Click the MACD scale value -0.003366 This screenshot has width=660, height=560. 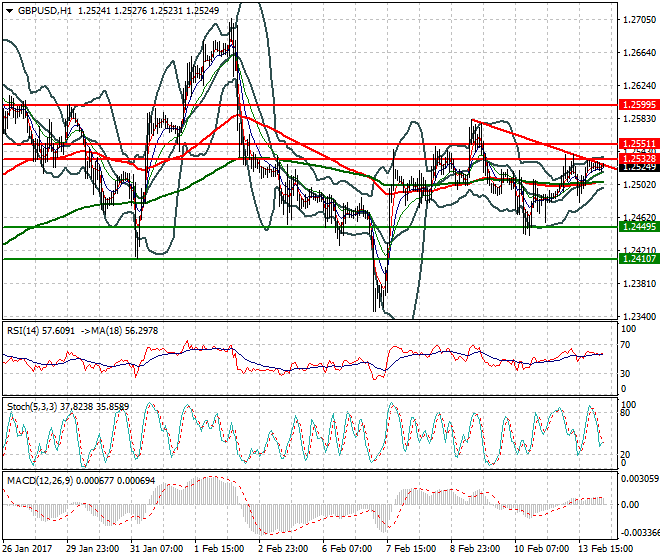point(640,533)
